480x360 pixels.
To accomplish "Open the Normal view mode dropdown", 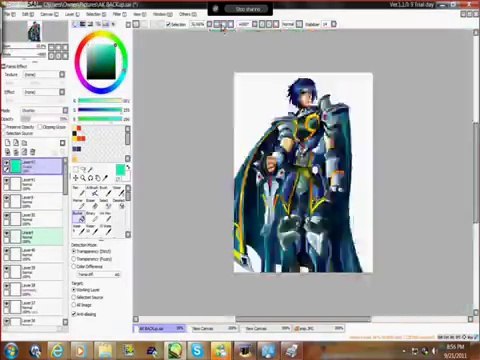I will (x=299, y=24).
